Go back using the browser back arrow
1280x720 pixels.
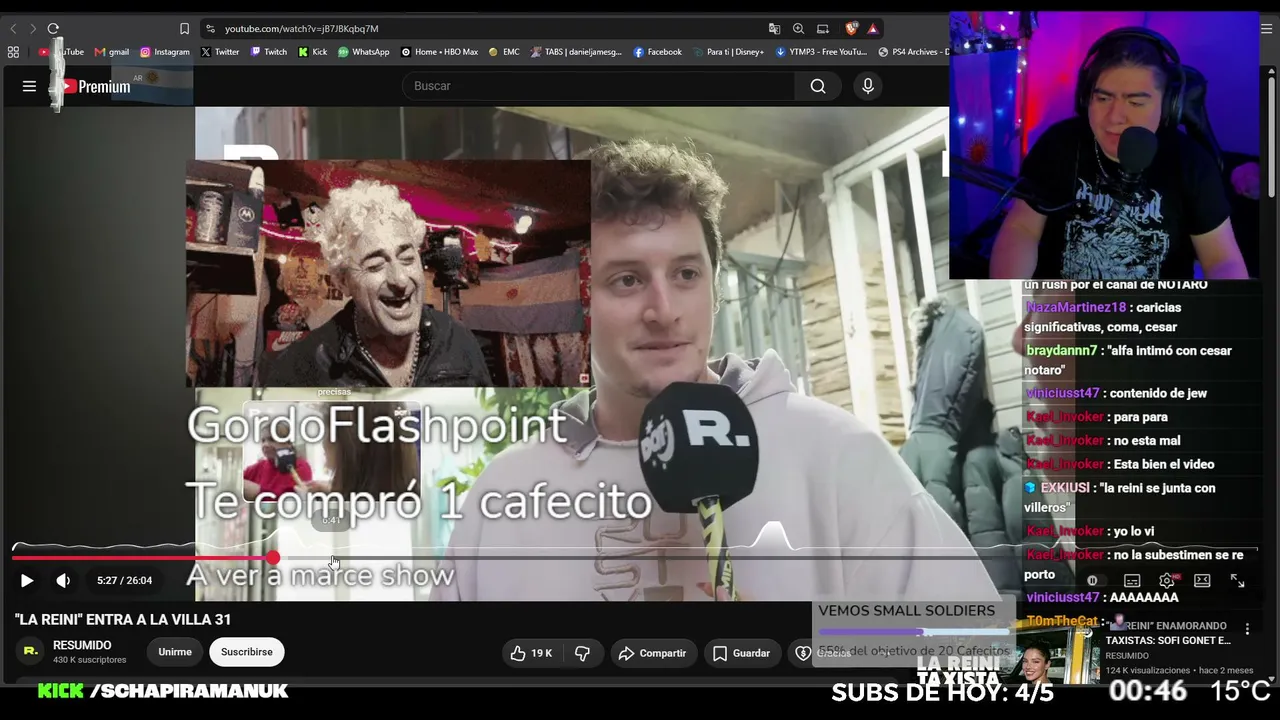tap(13, 29)
